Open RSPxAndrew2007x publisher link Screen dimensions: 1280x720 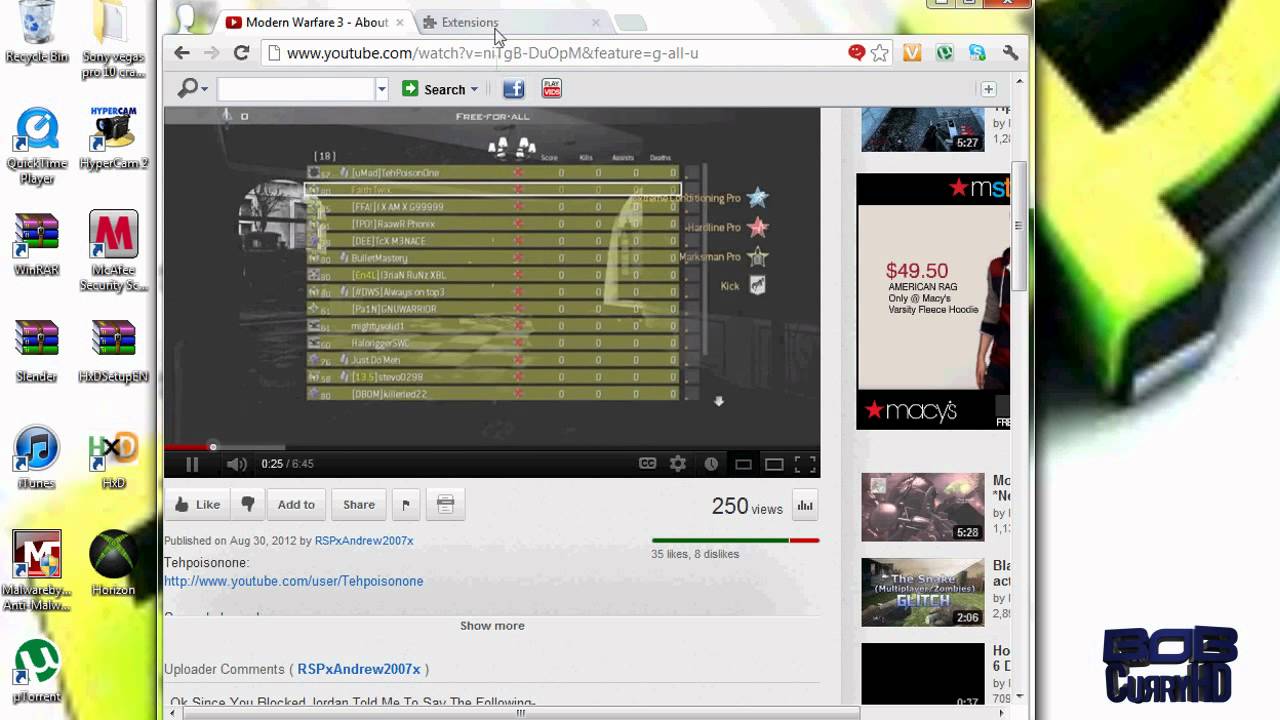pos(364,541)
